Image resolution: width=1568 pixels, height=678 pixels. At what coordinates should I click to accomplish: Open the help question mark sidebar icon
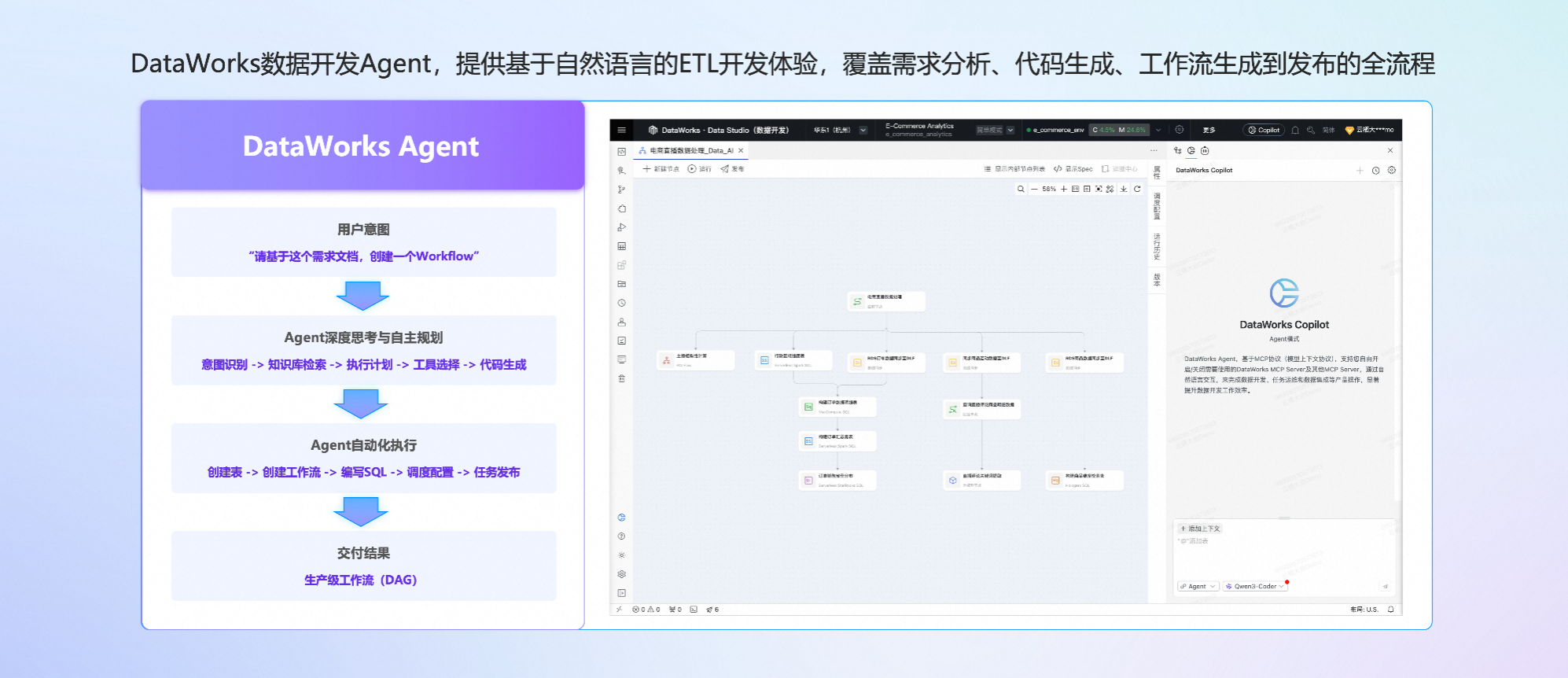(x=621, y=536)
